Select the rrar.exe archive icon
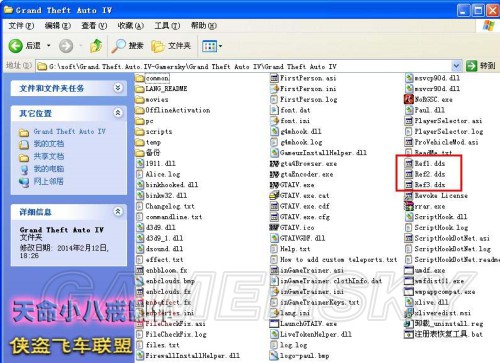This screenshot has width=500, height=363. [x=409, y=206]
